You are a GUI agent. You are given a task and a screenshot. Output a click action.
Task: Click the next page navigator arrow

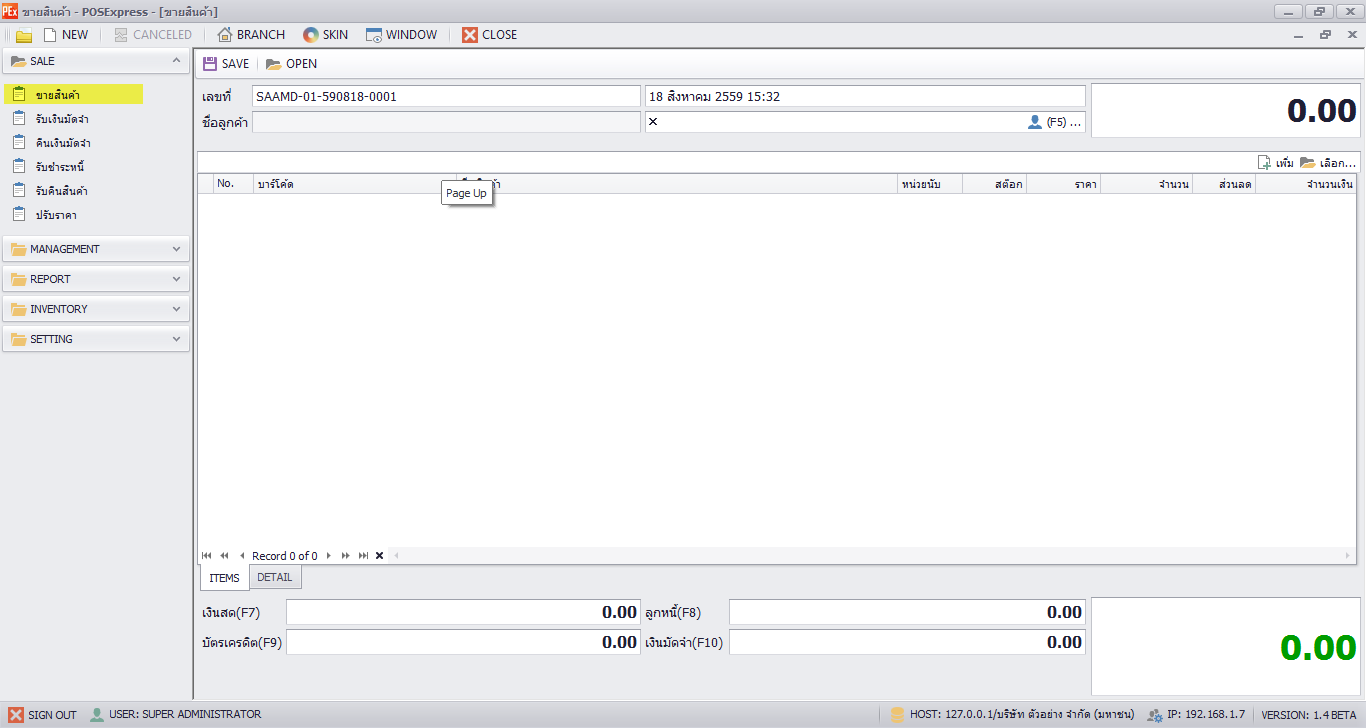pyautogui.click(x=346, y=556)
